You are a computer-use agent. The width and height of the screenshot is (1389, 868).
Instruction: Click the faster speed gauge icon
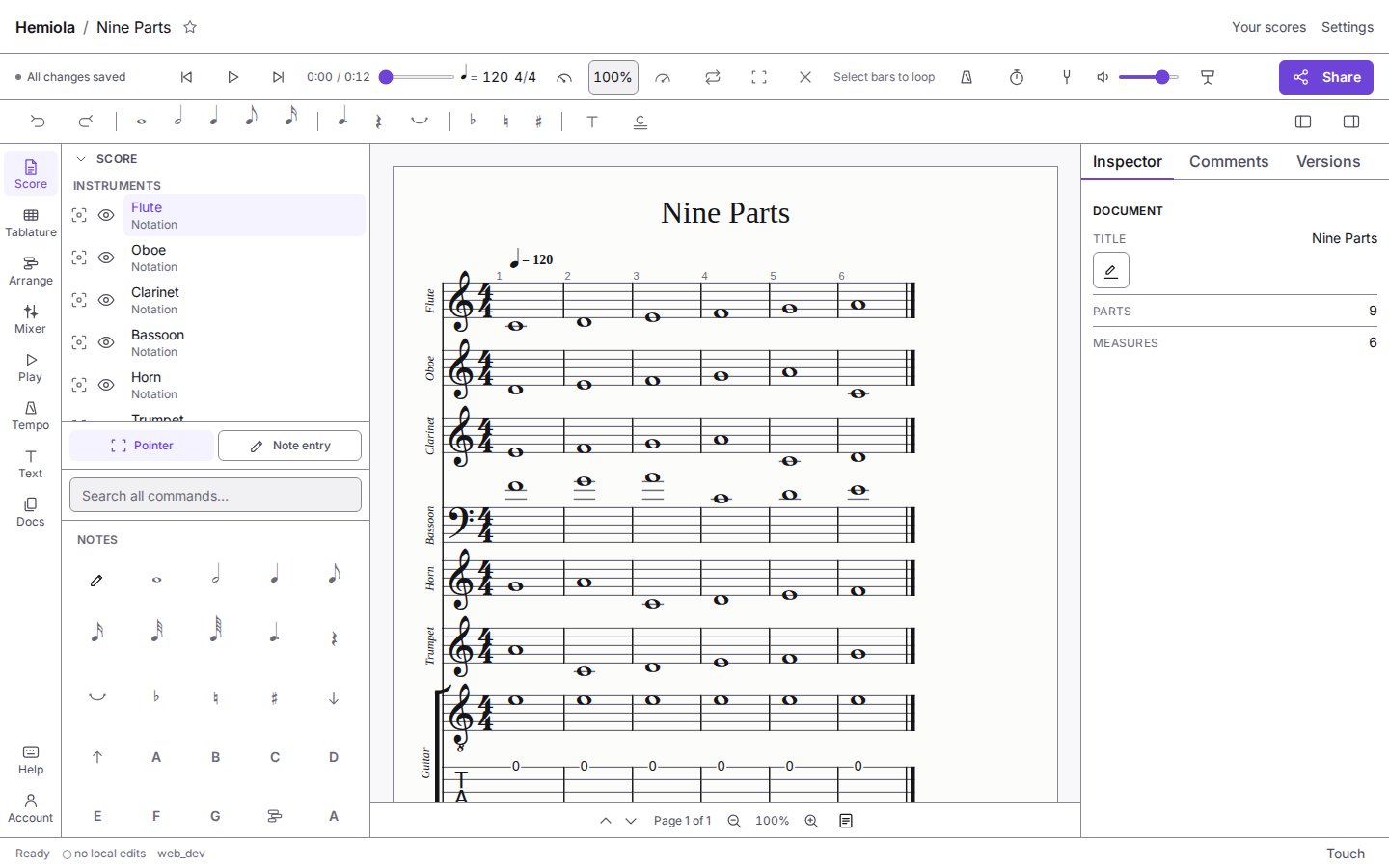click(x=663, y=77)
